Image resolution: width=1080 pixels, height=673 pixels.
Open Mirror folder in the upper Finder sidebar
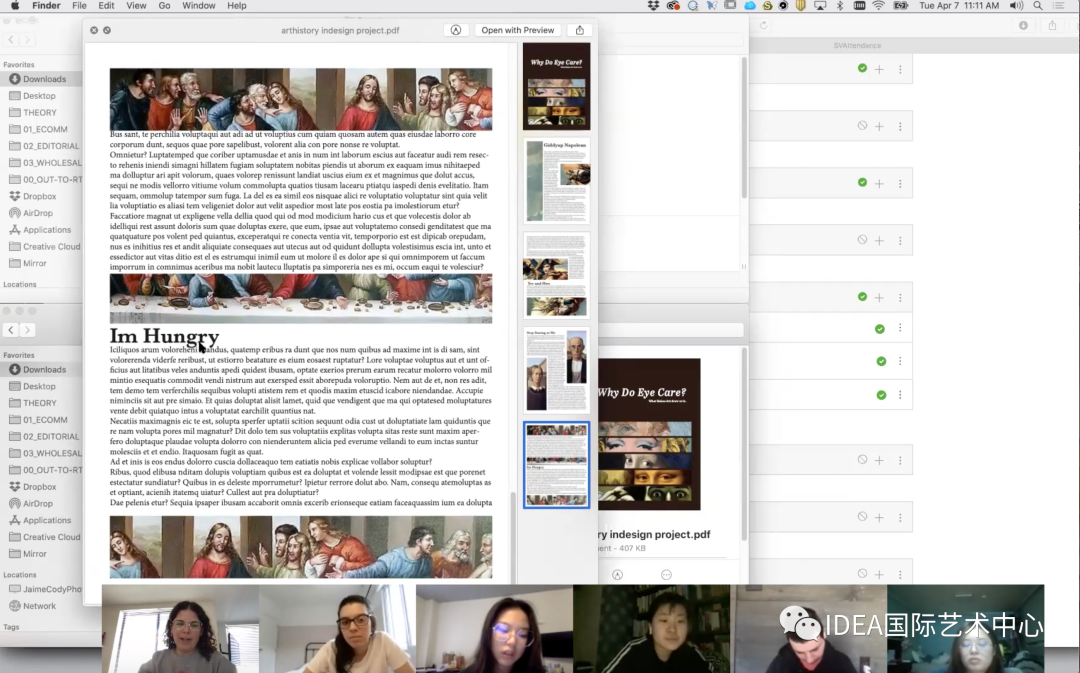[41, 263]
